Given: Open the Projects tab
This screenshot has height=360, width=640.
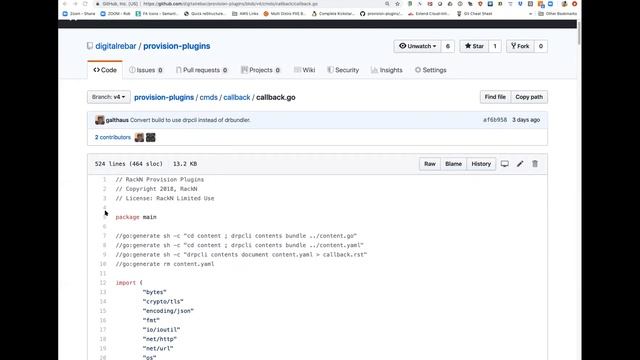Looking at the screenshot, I should 260,70.
